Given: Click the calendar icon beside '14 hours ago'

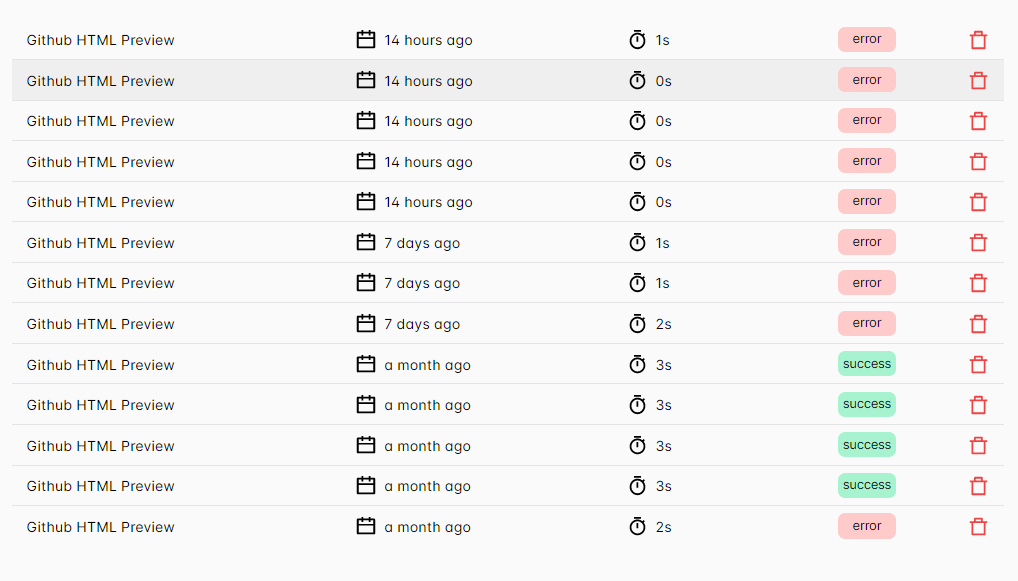Looking at the screenshot, I should point(365,39).
